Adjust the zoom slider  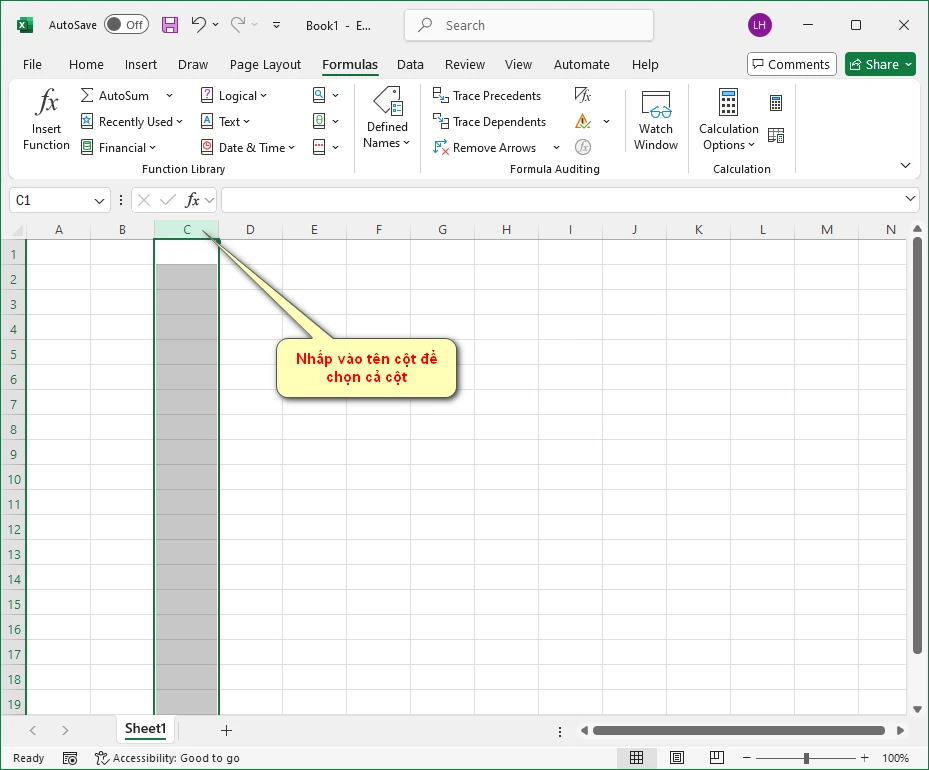click(x=806, y=758)
